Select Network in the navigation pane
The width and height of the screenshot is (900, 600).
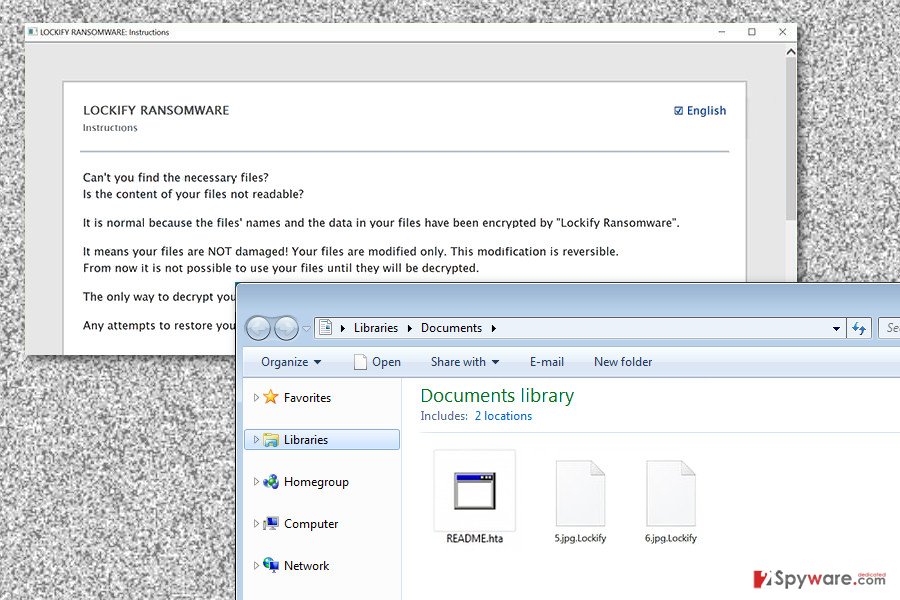pos(307,566)
